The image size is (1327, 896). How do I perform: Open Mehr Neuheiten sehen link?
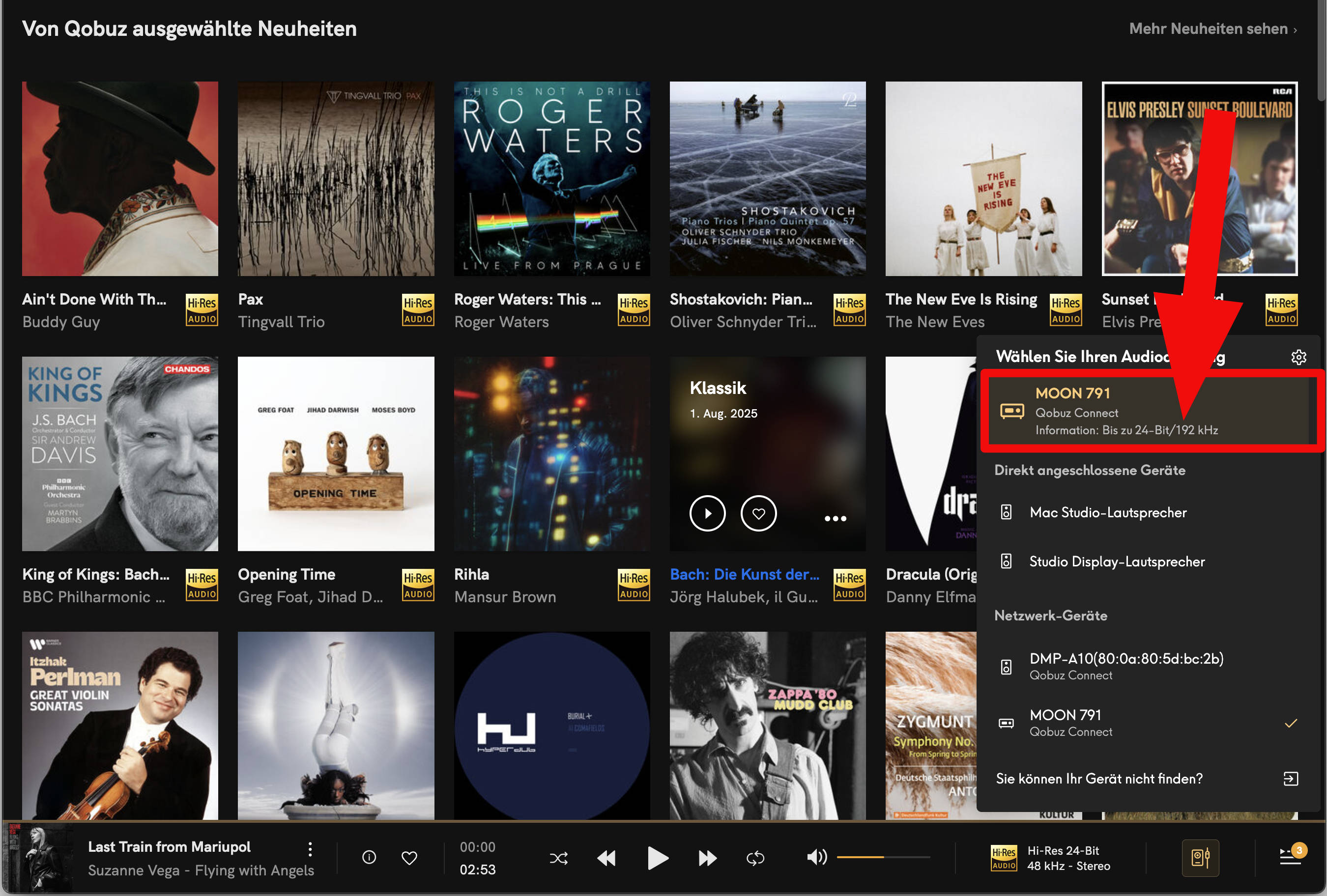[x=1213, y=28]
